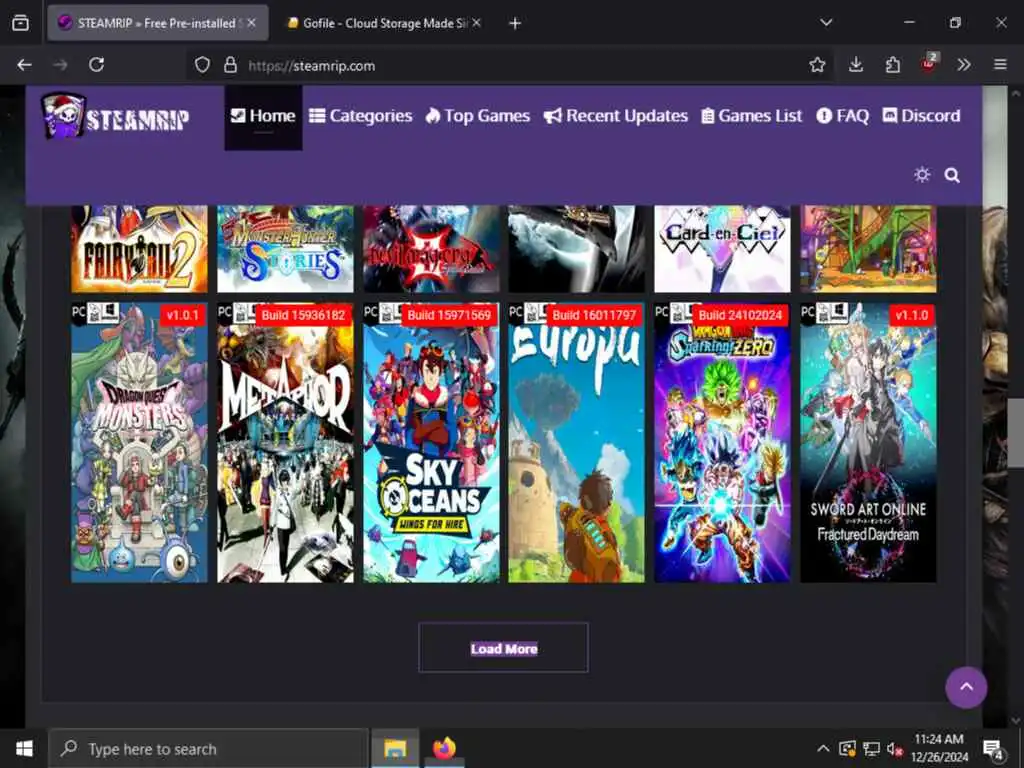Screen dimensions: 1024x768
Task: Click the taskbar search box
Action: point(209,748)
